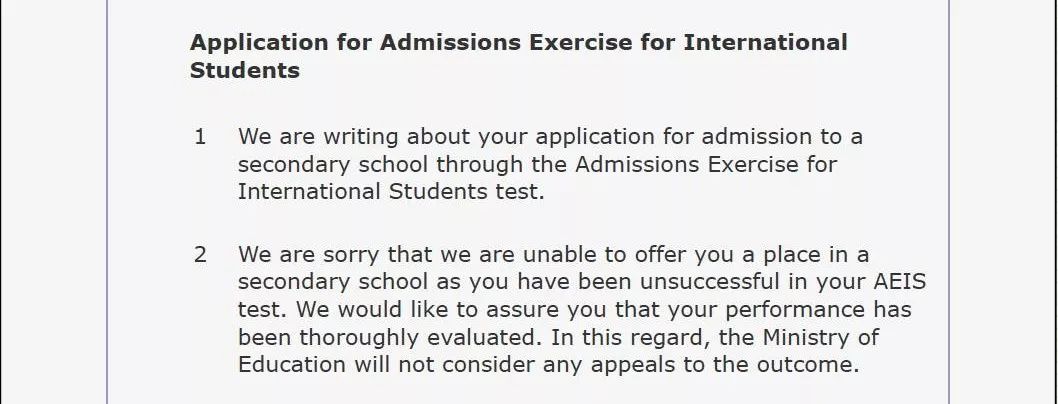The height and width of the screenshot is (404, 1058).
Task: Click the line "International Students test."
Action: 391,192
